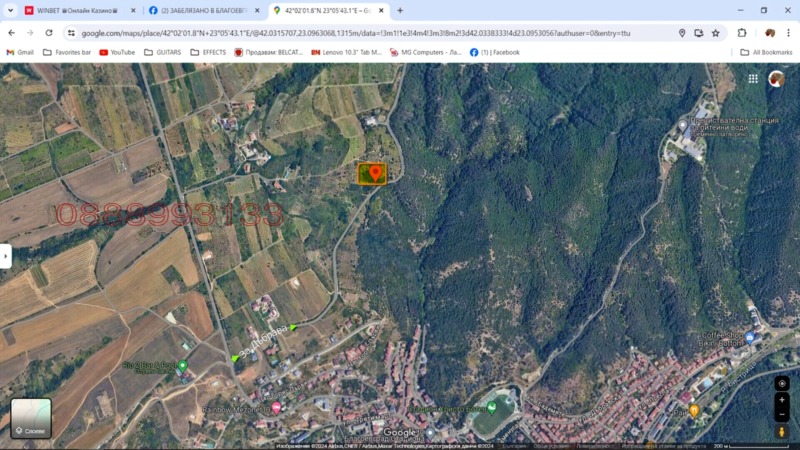The width and height of the screenshot is (800, 450).
Task: Open the All Bookmarks folder
Action: click(766, 52)
